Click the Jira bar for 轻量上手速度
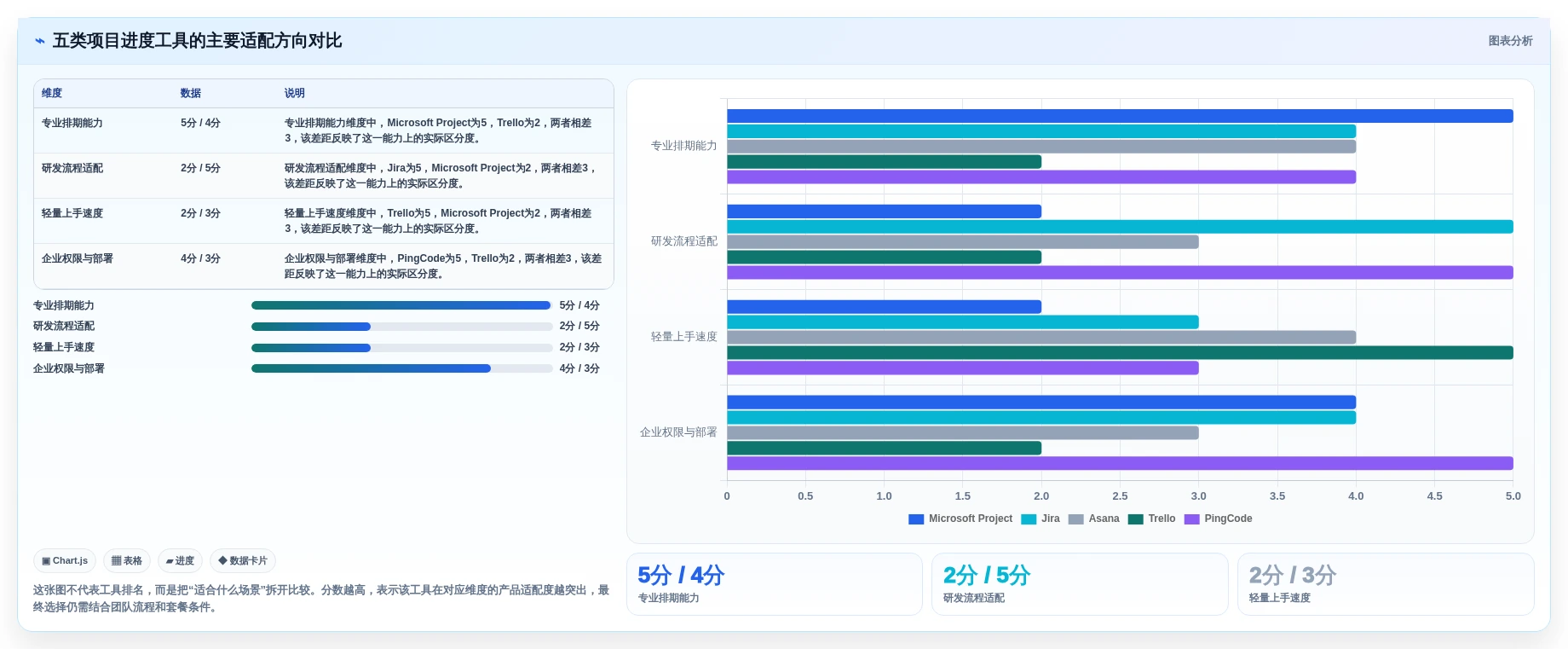 (963, 322)
